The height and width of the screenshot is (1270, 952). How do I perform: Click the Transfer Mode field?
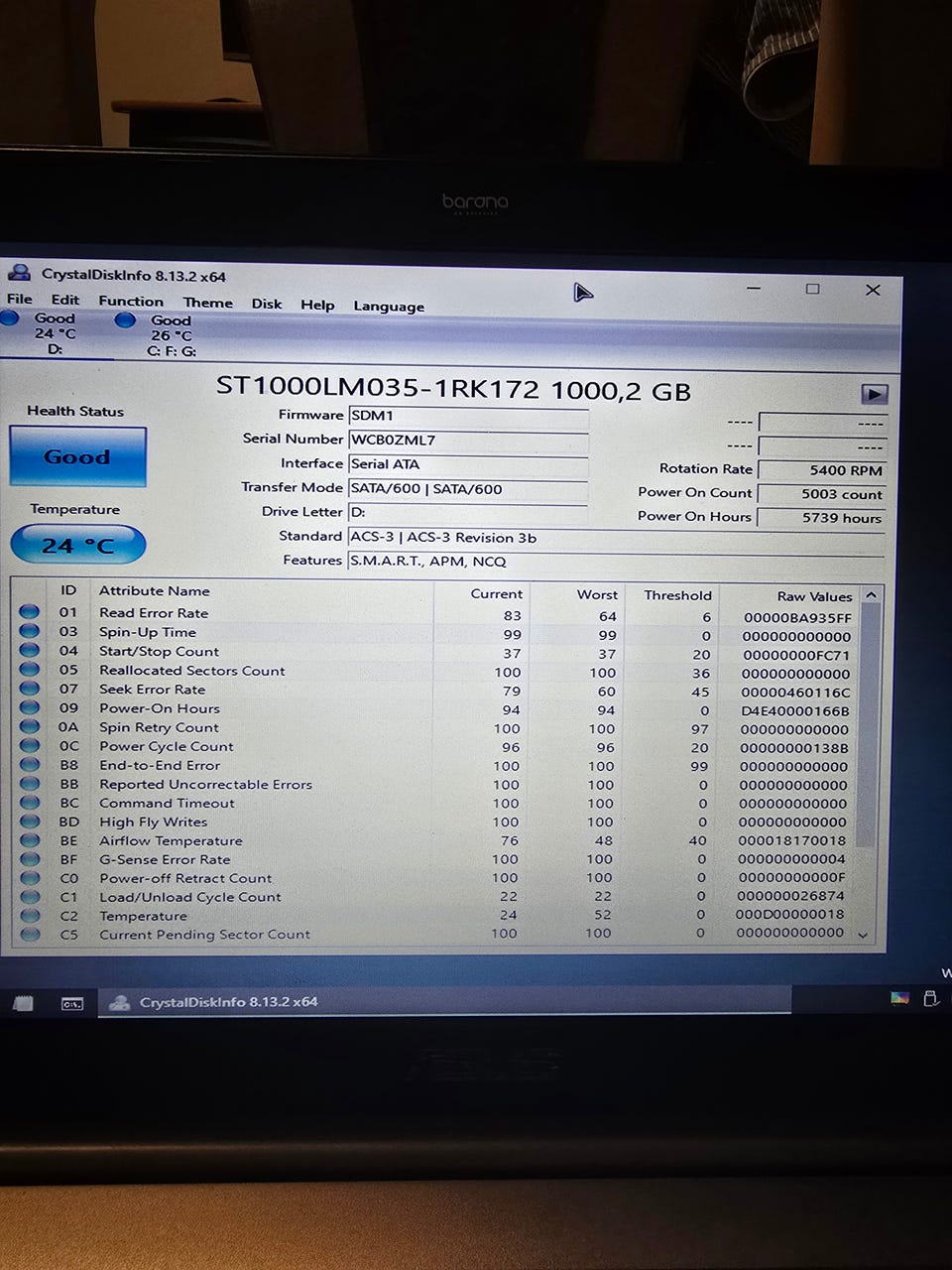coord(468,489)
